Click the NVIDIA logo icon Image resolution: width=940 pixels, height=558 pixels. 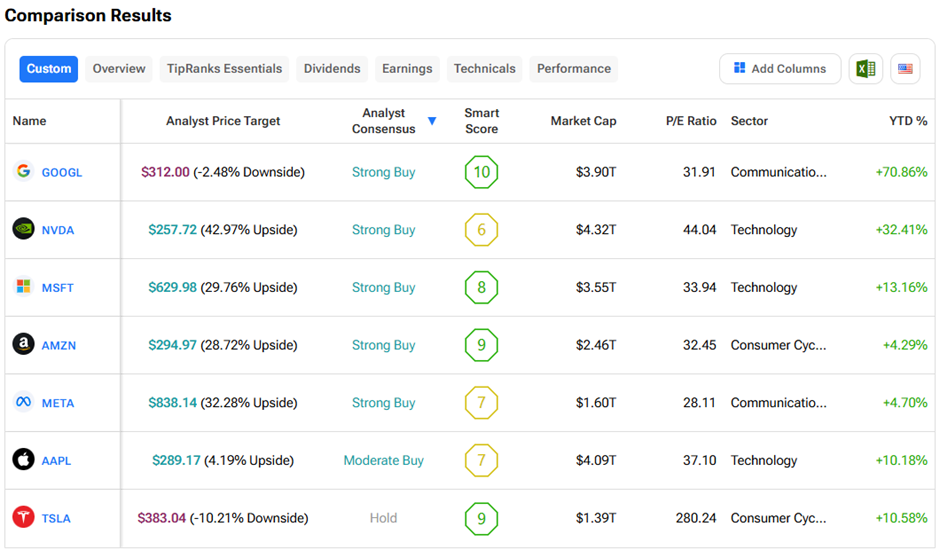pyautogui.click(x=23, y=229)
